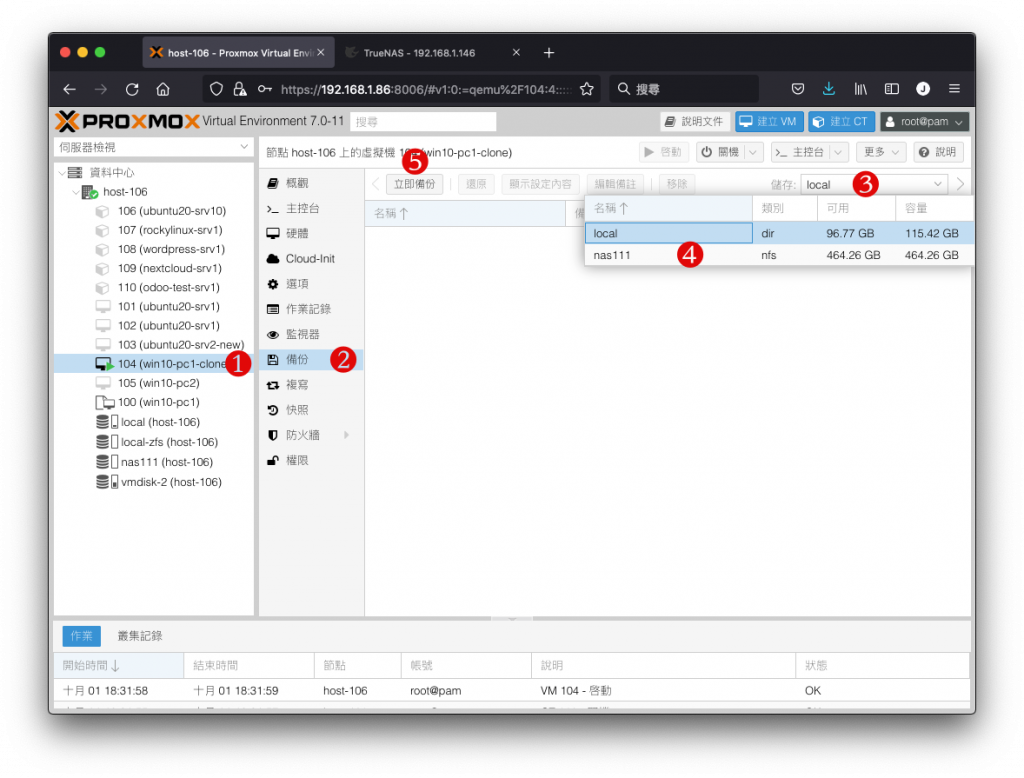This screenshot has width=1024, height=778.
Task: Open the 複寫 replication menu item
Action: [312, 385]
